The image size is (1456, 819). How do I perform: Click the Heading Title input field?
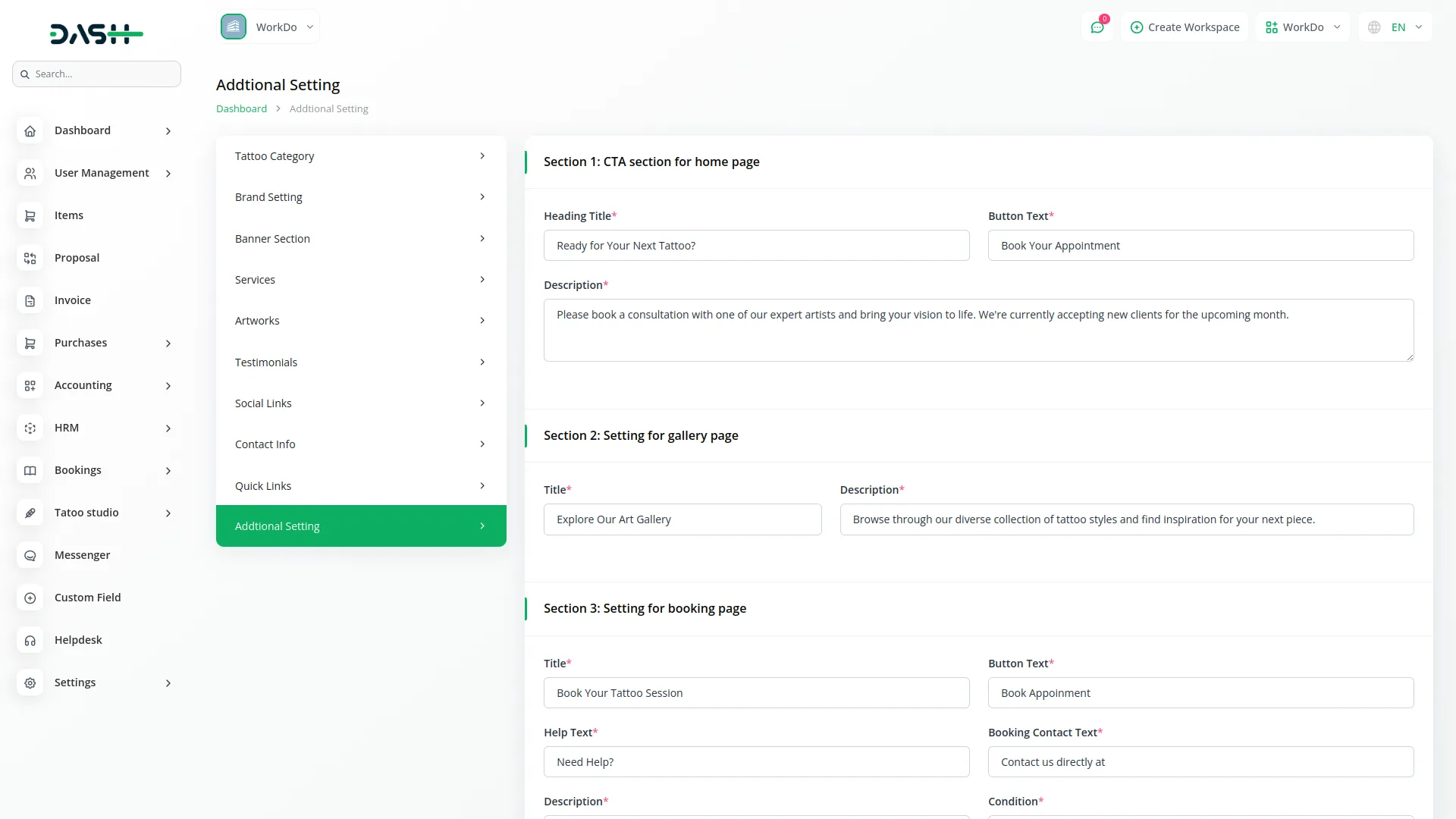(x=756, y=246)
